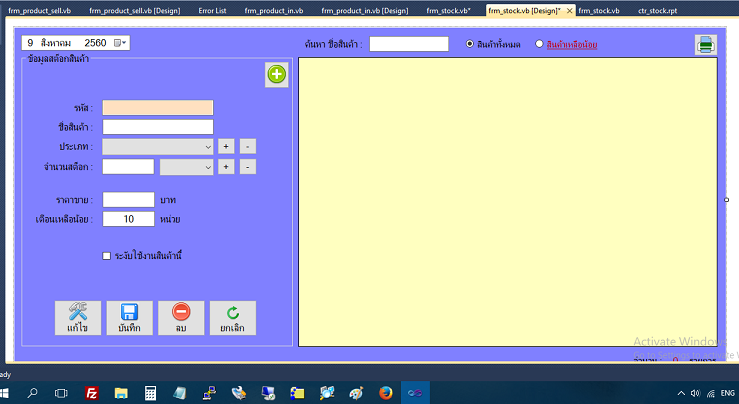Open the Error List tab
The height and width of the screenshot is (404, 739).
[213, 10]
